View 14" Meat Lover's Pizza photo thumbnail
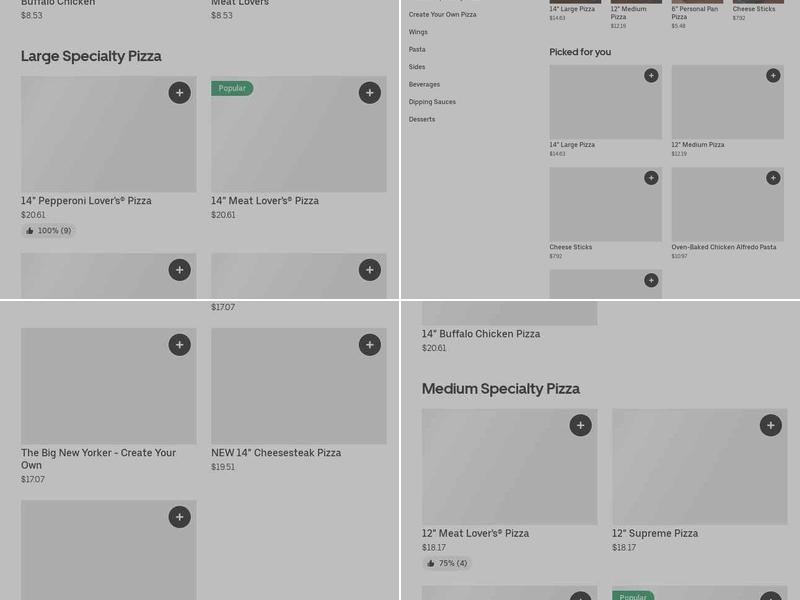This screenshot has height=600, width=800. (298, 134)
